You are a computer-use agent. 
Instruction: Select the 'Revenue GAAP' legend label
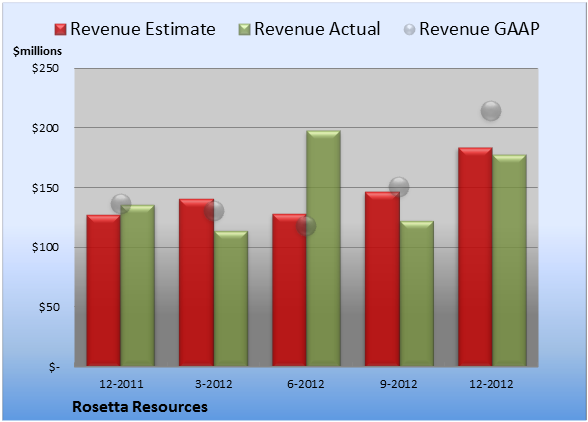(479, 29)
